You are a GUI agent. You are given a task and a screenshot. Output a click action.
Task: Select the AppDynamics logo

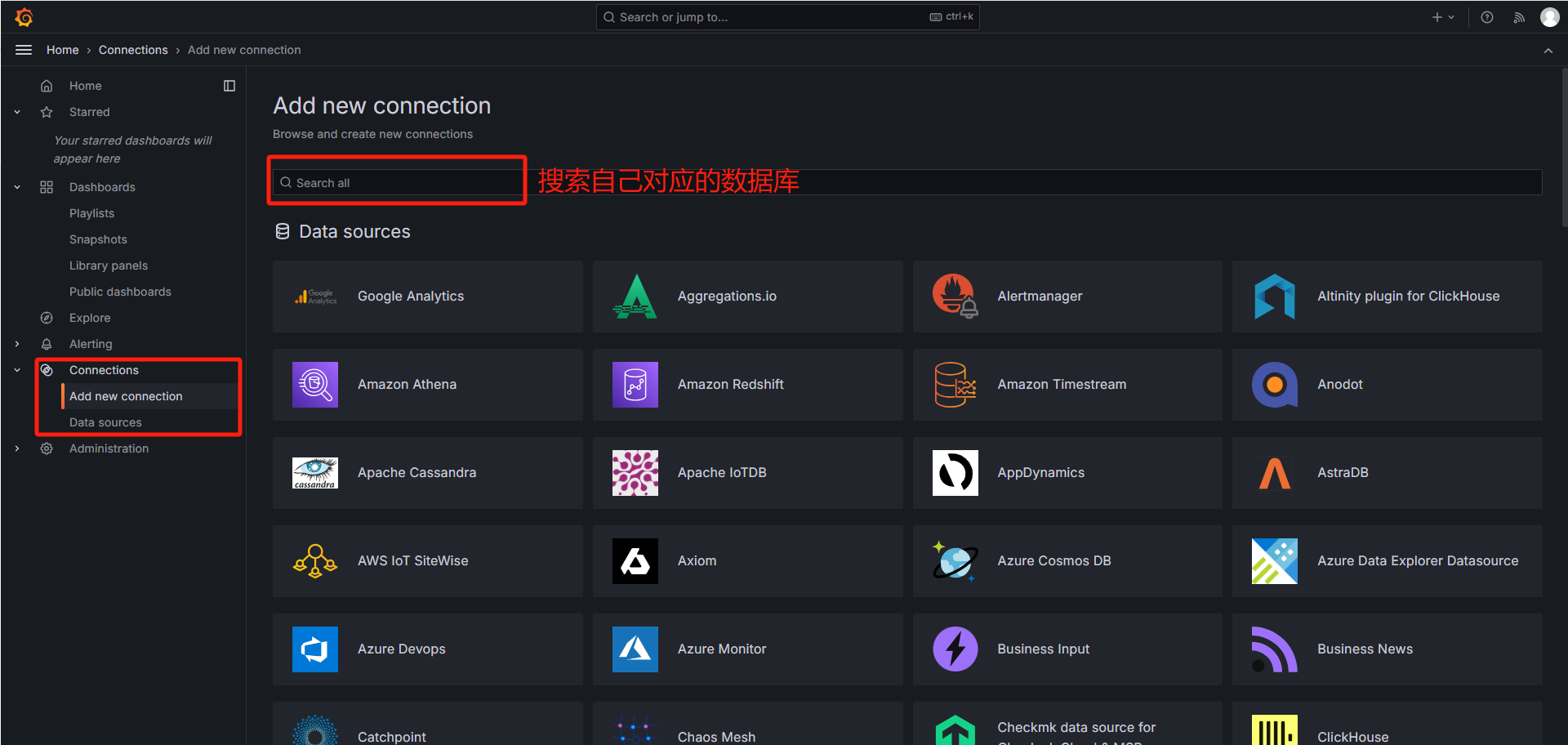pyautogui.click(x=955, y=473)
